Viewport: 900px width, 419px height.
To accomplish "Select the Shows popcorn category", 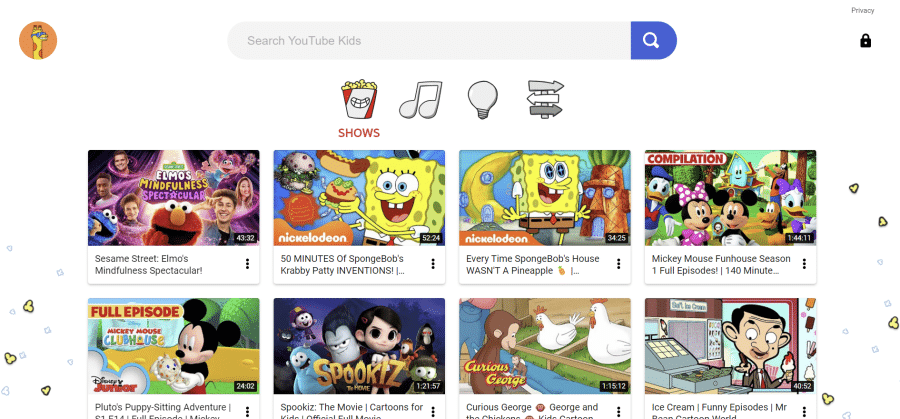I will point(359,99).
